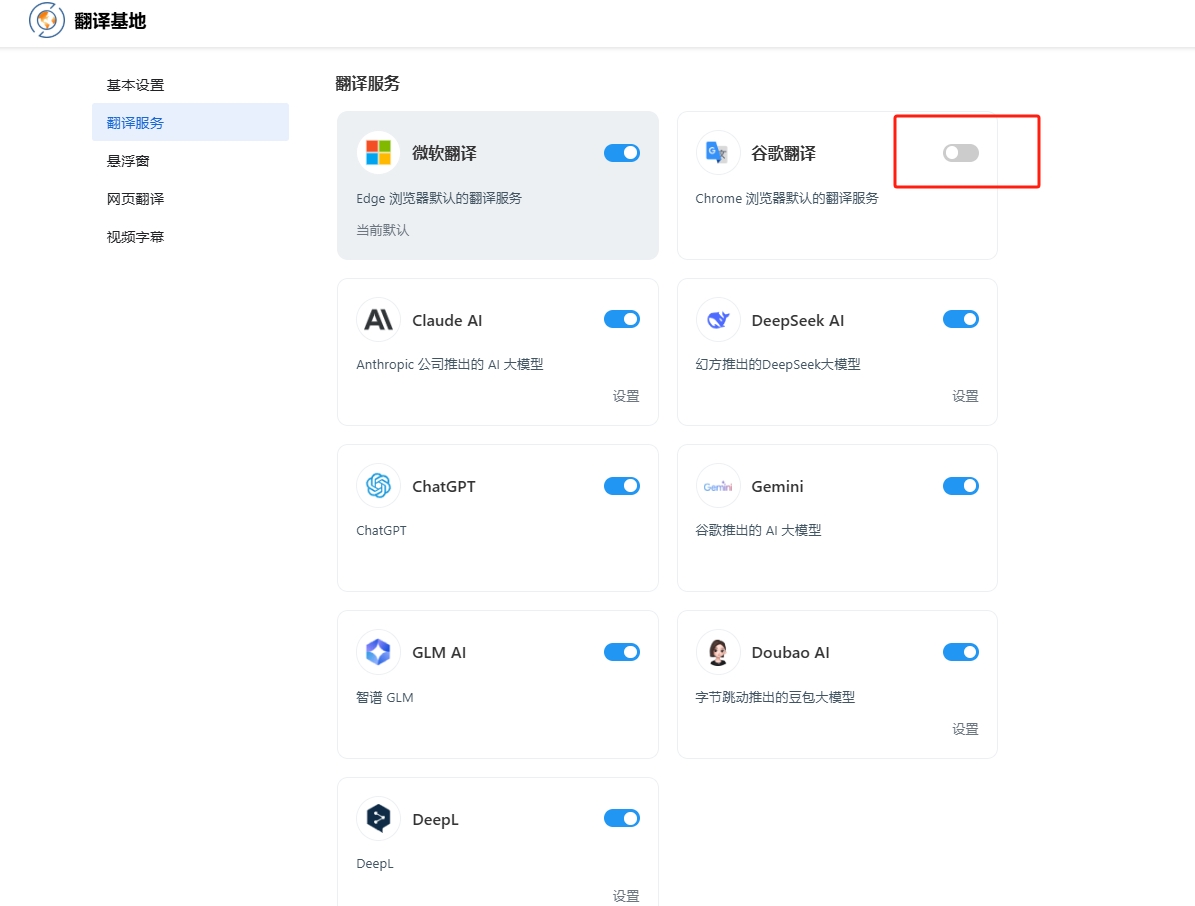Image resolution: width=1195 pixels, height=906 pixels.
Task: Select 翻译服务 in the sidebar
Action: (x=191, y=123)
